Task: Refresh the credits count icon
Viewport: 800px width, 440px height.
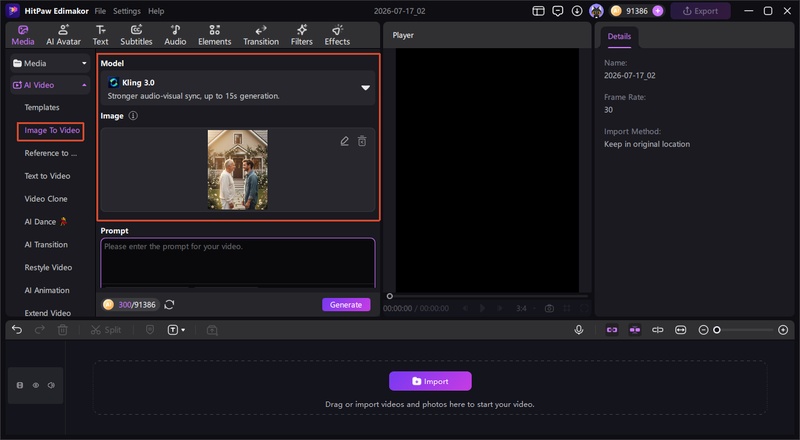Action: pos(169,305)
